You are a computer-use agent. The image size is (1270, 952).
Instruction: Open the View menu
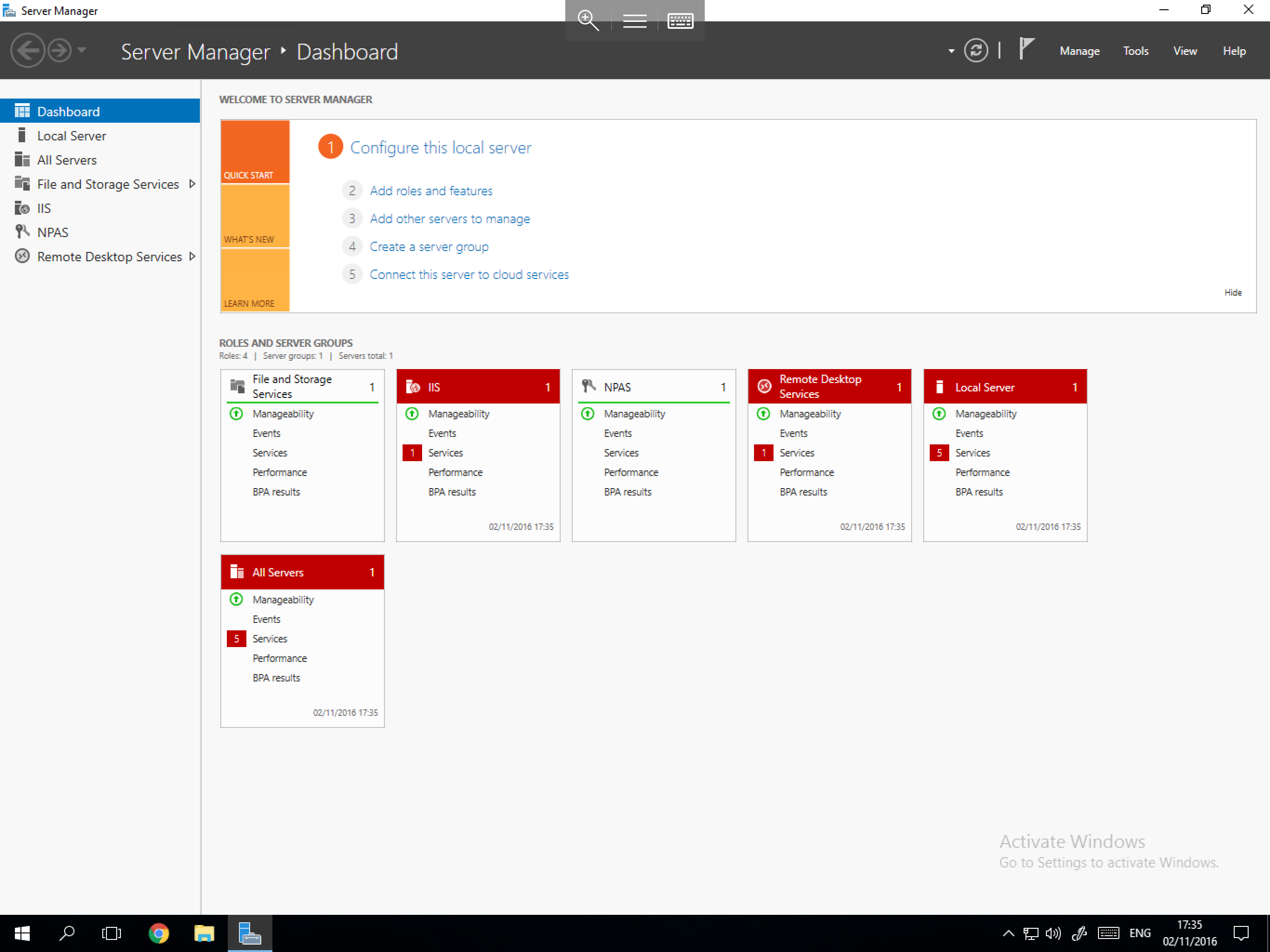point(1184,51)
